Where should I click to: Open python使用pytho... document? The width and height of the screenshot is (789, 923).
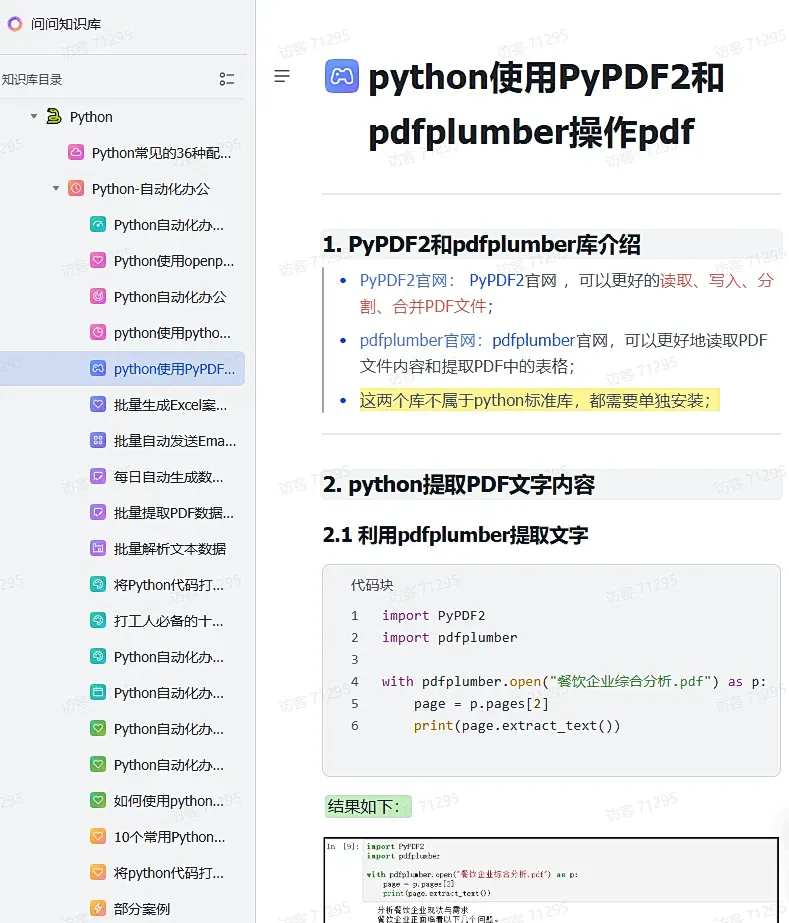coord(172,333)
